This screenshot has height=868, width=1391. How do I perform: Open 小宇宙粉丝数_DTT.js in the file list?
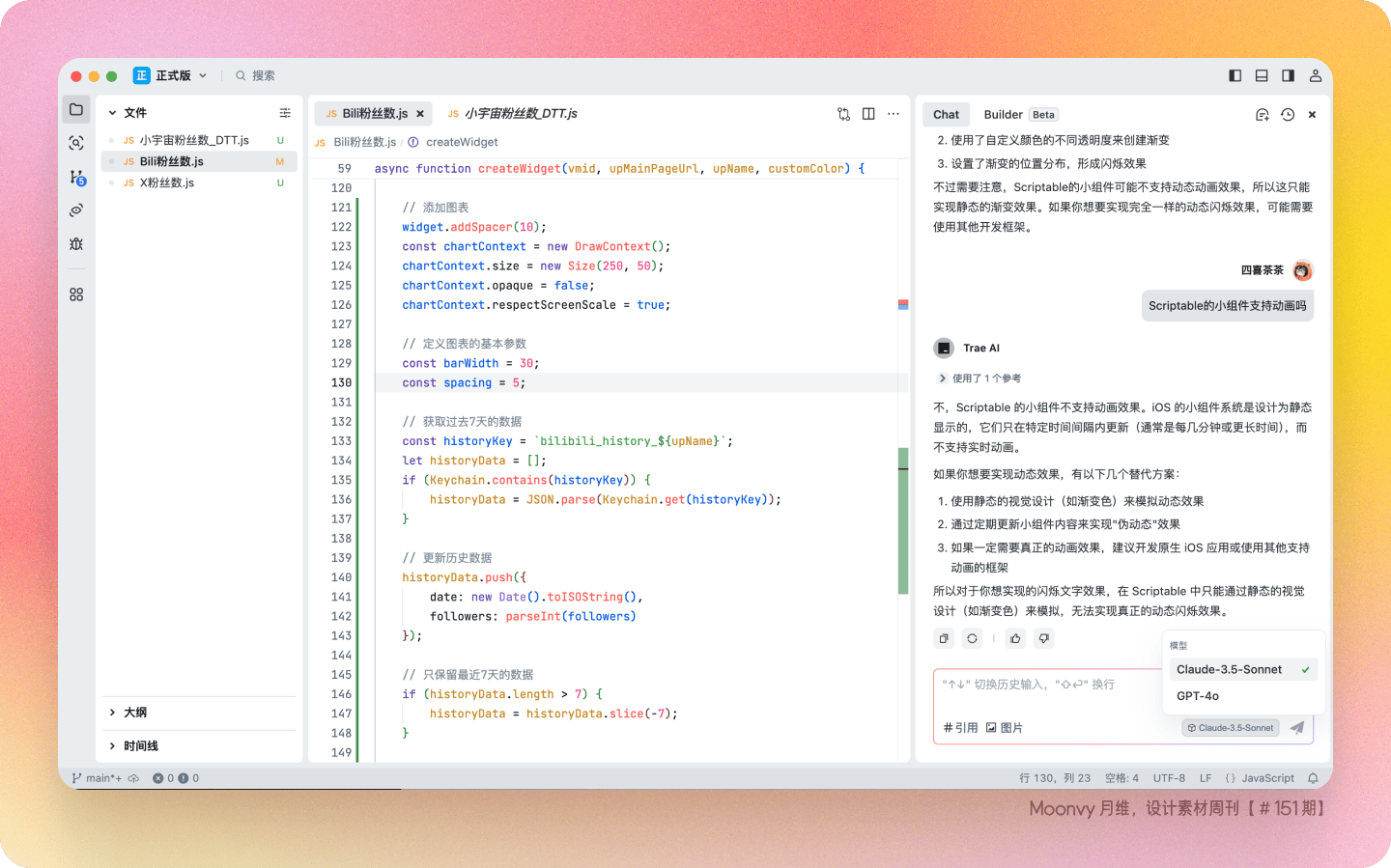pos(200,140)
